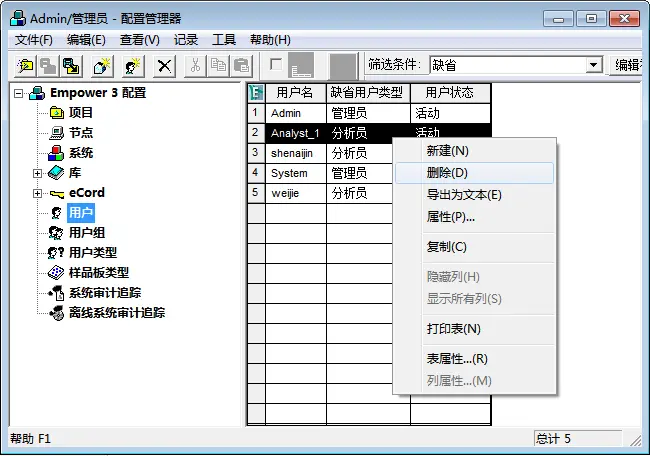Expand the 库 tree node
This screenshot has height=456, width=650.
pos(37,173)
